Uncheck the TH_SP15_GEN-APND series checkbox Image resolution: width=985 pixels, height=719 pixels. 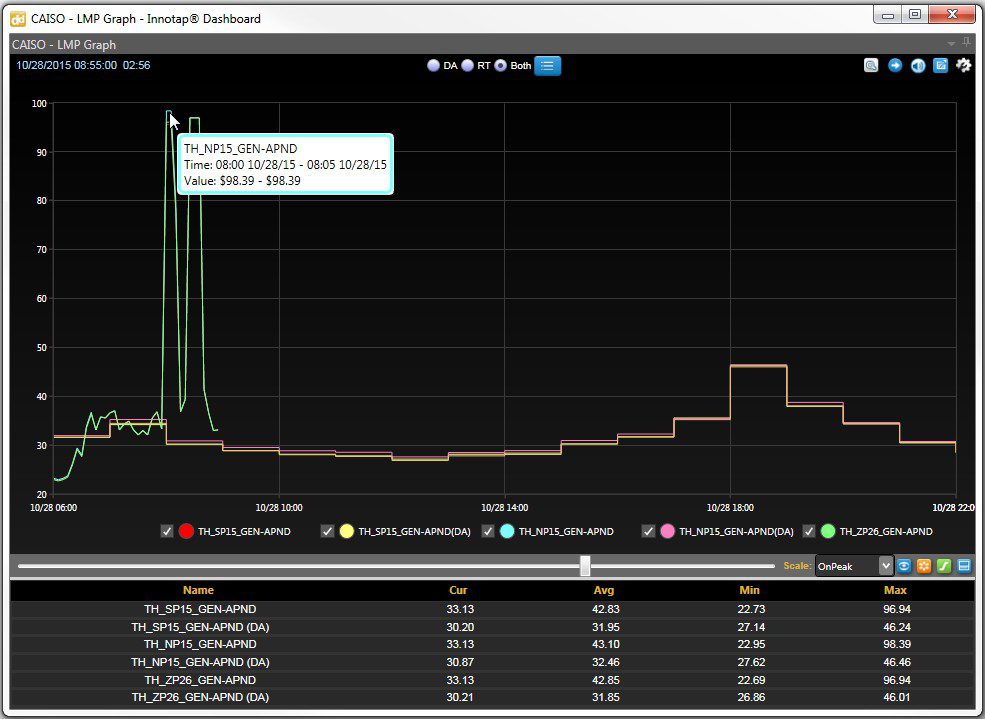click(166, 531)
